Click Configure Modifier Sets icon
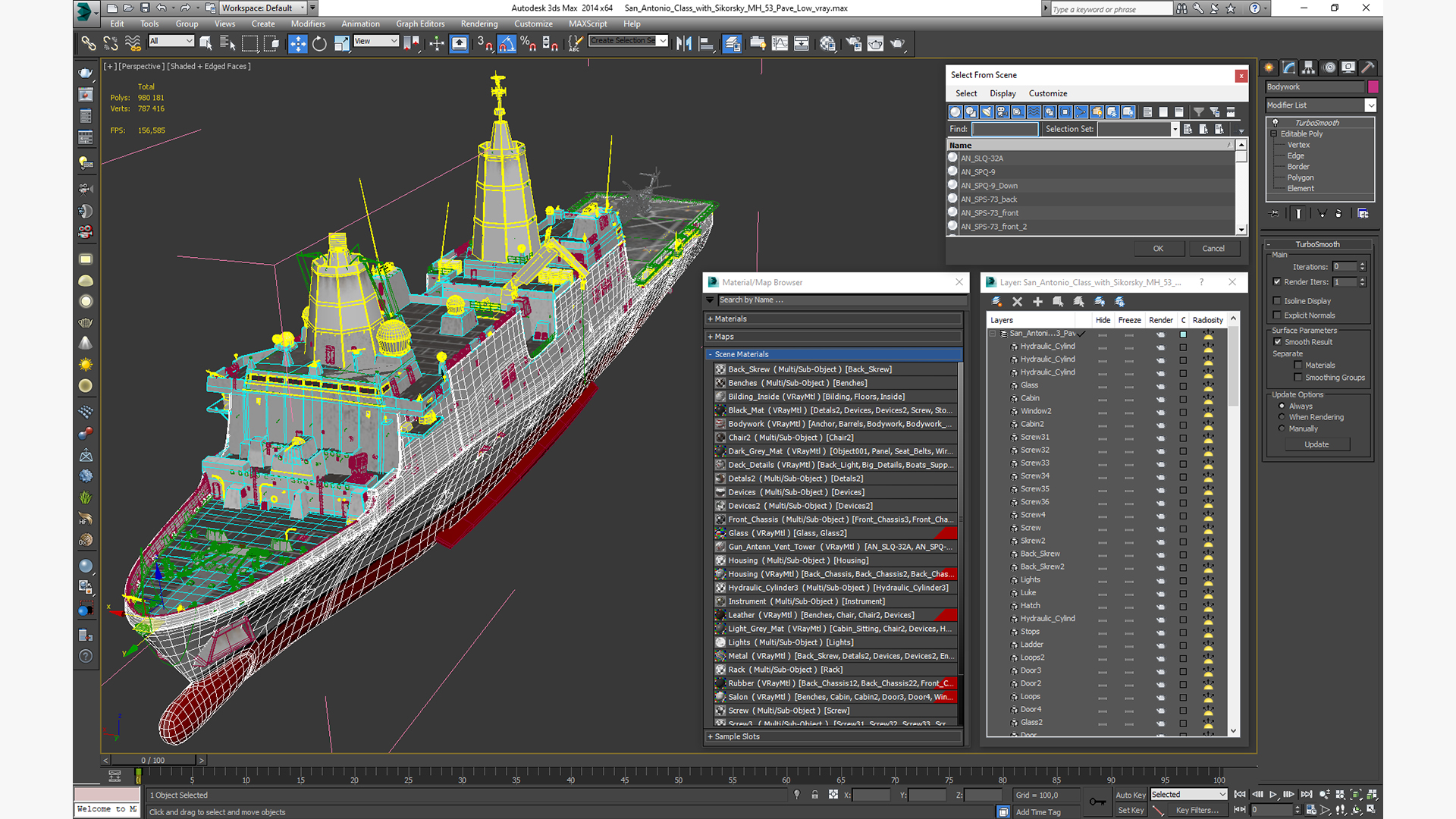The image size is (1456, 819). (x=1363, y=214)
